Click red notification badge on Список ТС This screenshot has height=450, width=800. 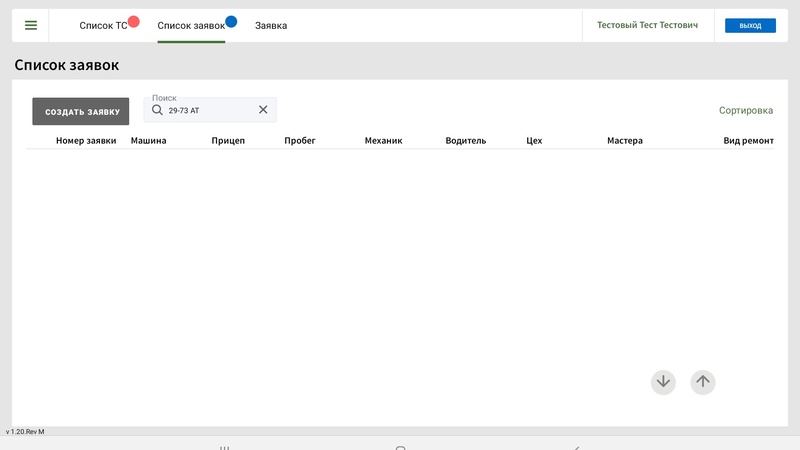click(134, 21)
